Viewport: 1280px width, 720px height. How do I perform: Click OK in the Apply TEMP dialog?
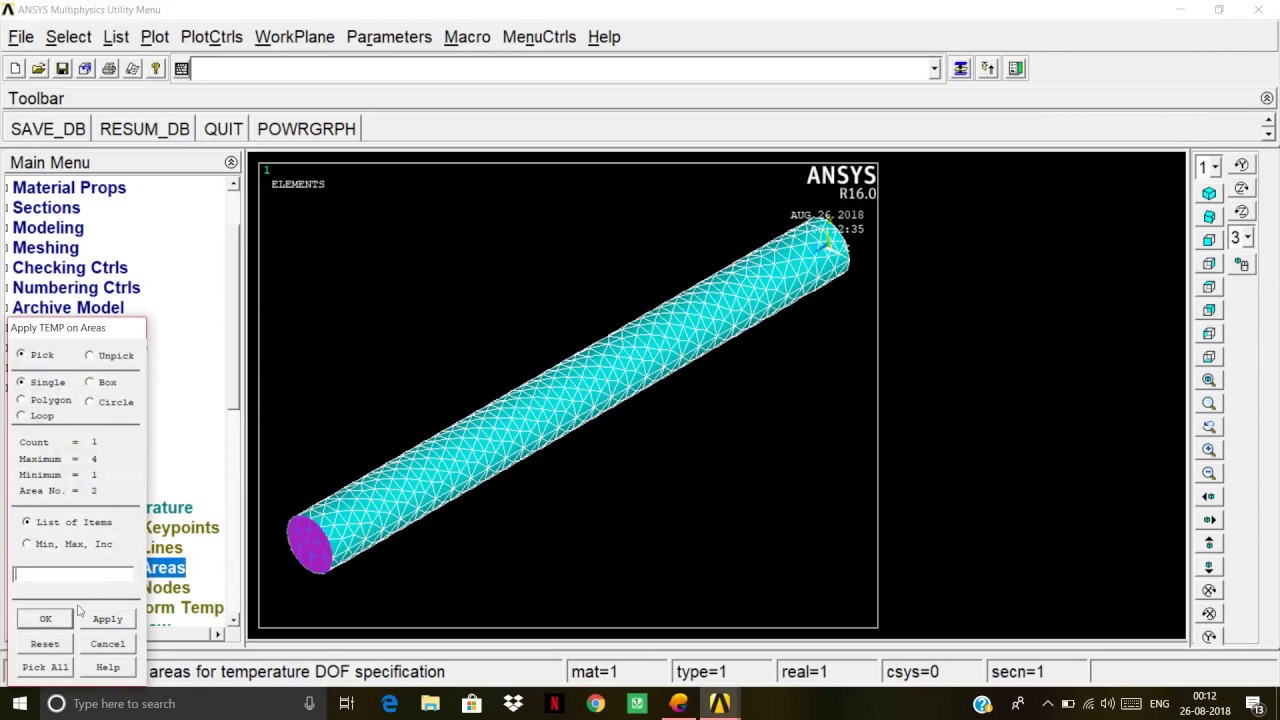point(45,619)
